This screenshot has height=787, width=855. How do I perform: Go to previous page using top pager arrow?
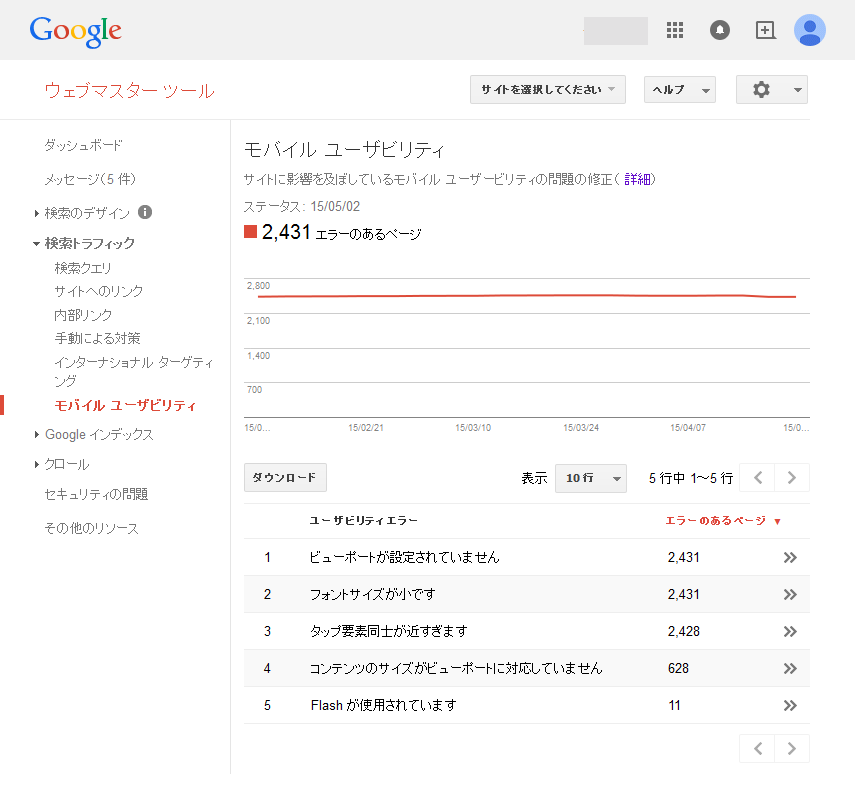pos(757,478)
